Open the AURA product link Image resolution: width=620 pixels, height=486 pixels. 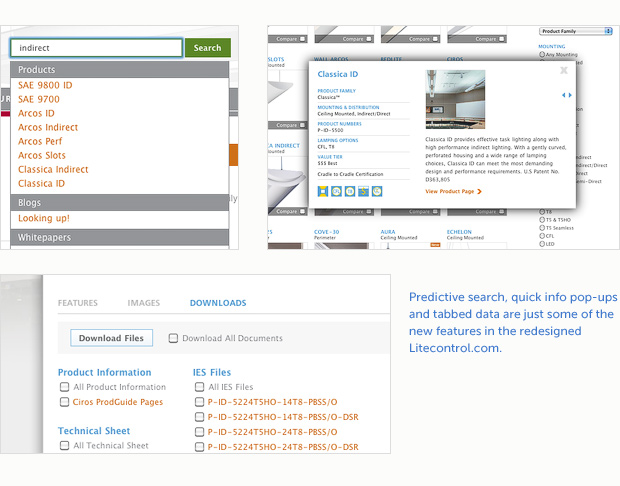pyautogui.click(x=388, y=232)
